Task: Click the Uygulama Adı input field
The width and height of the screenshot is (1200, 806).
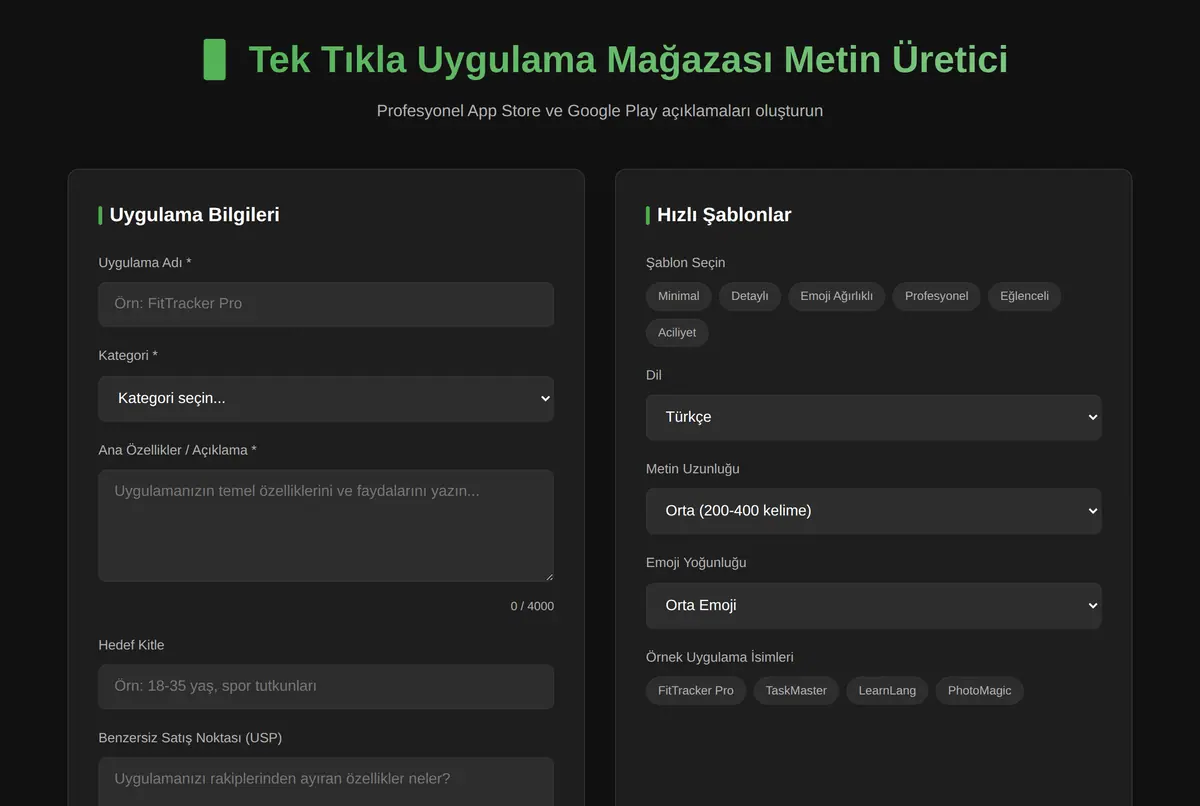Action: [x=326, y=304]
